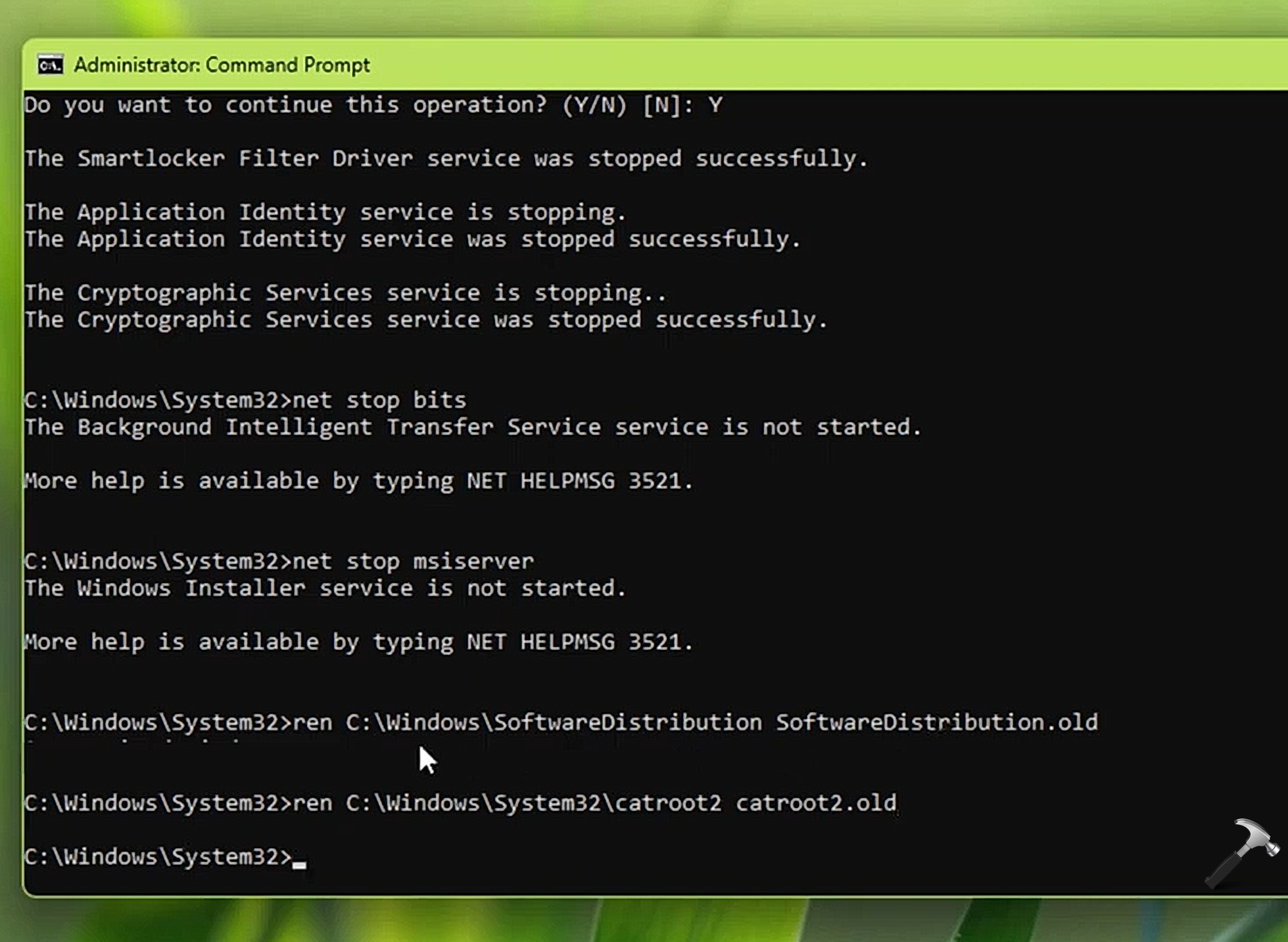Click the Background Intelligent Transfer Service message
Screen dimensions: 1288x942
(x=473, y=427)
